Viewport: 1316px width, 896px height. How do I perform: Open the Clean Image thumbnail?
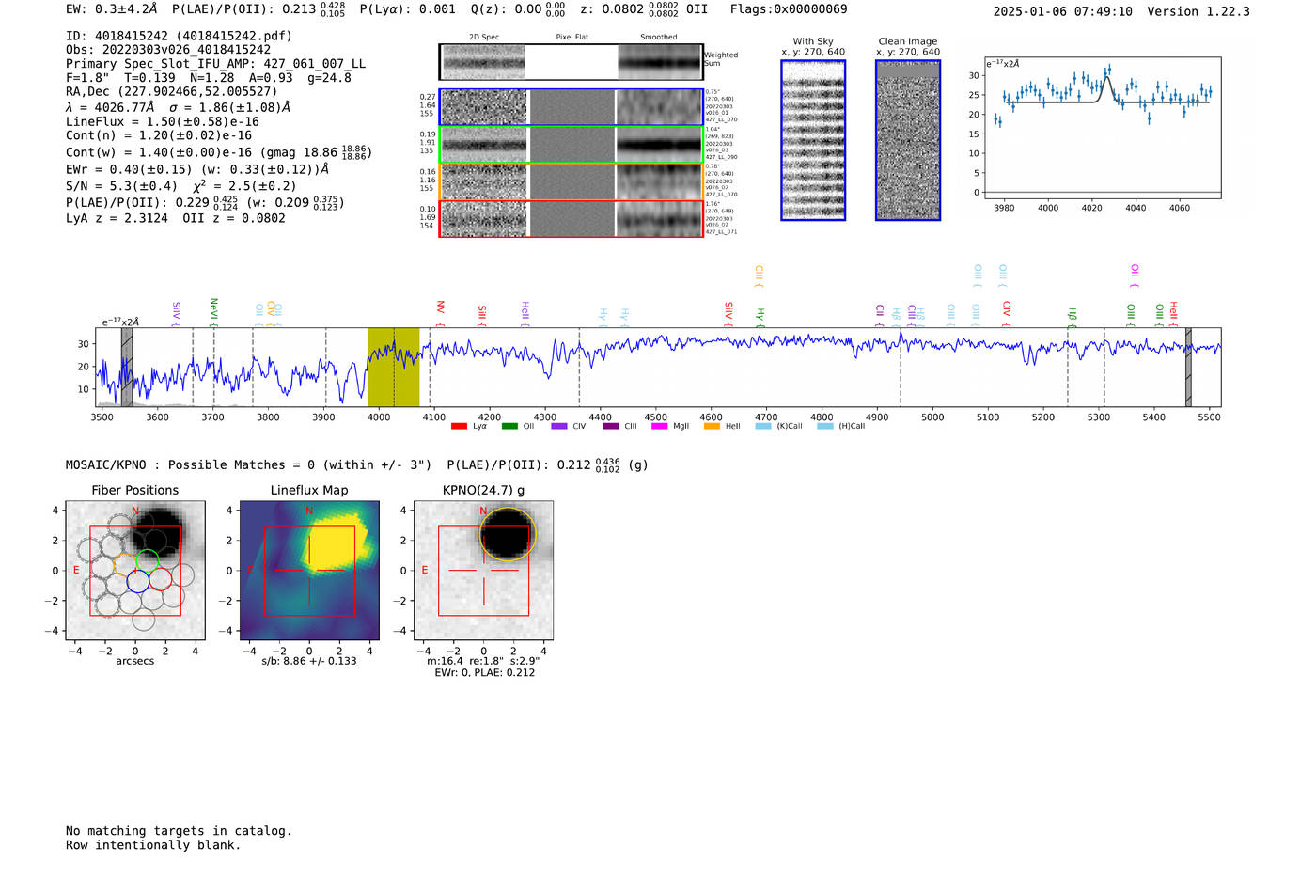click(907, 140)
